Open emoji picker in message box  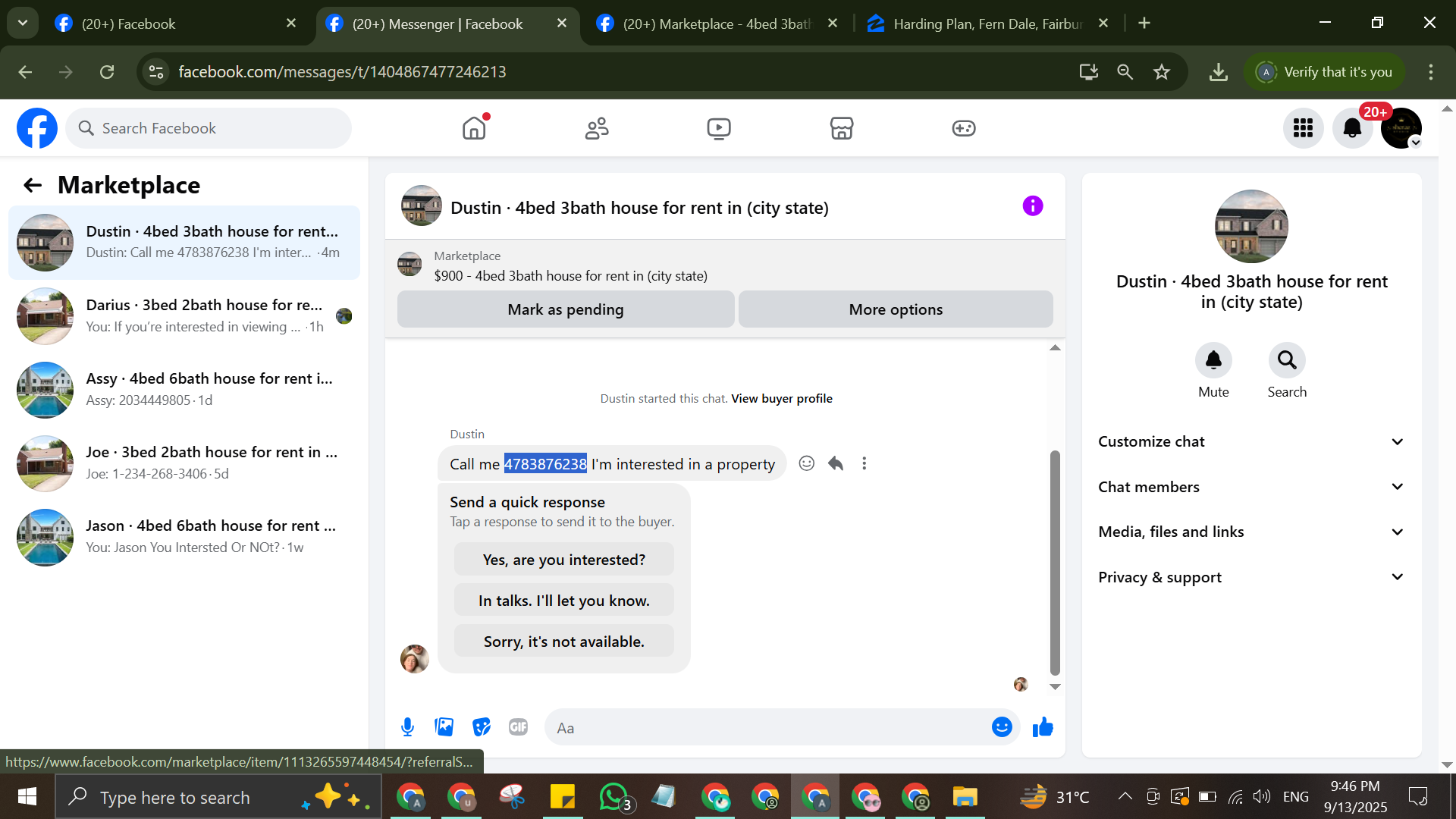coord(1002,727)
